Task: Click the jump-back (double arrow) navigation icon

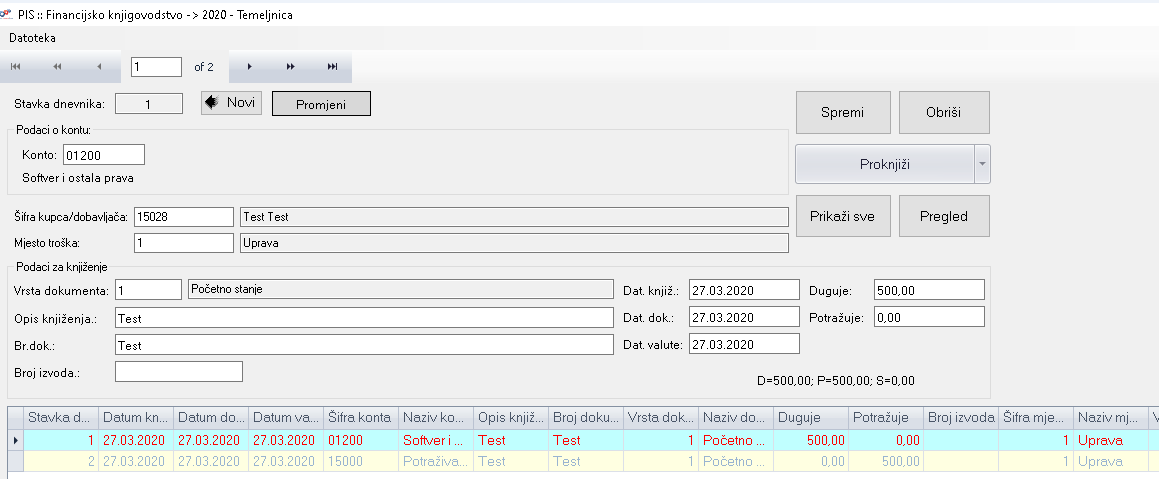Action: (x=57, y=67)
